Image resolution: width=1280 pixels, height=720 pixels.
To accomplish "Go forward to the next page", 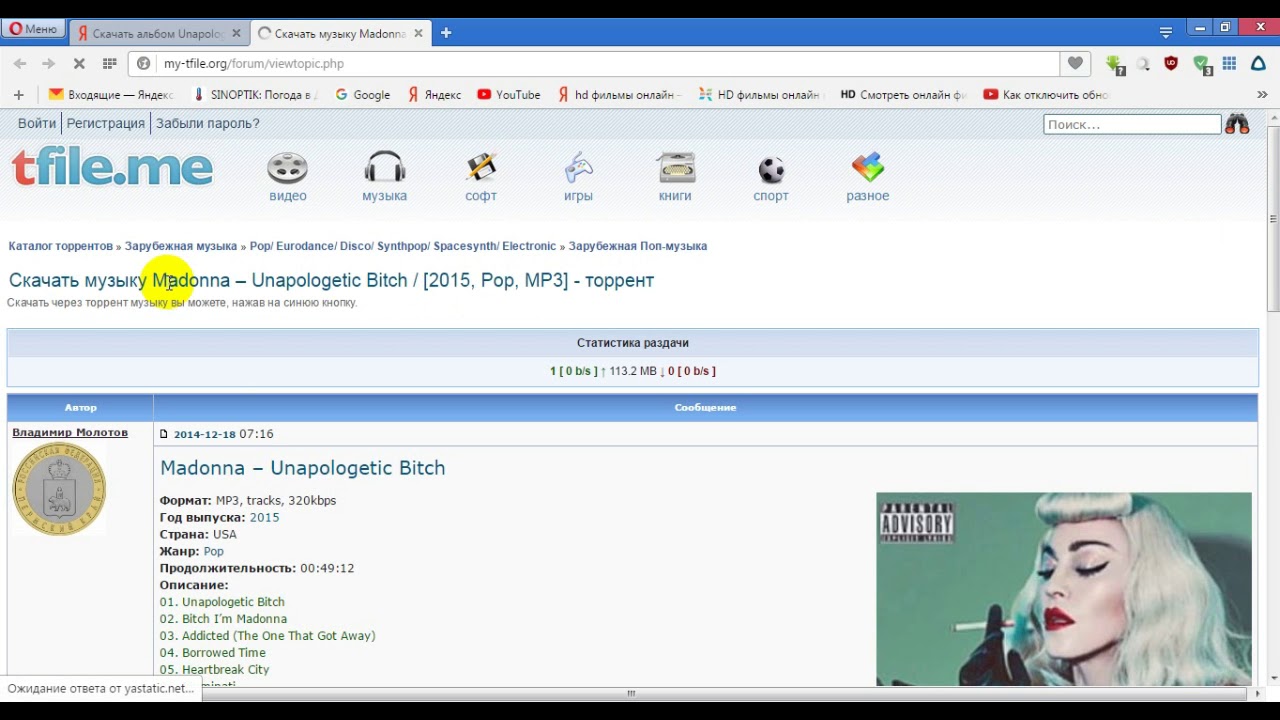I will pyautogui.click(x=48, y=63).
